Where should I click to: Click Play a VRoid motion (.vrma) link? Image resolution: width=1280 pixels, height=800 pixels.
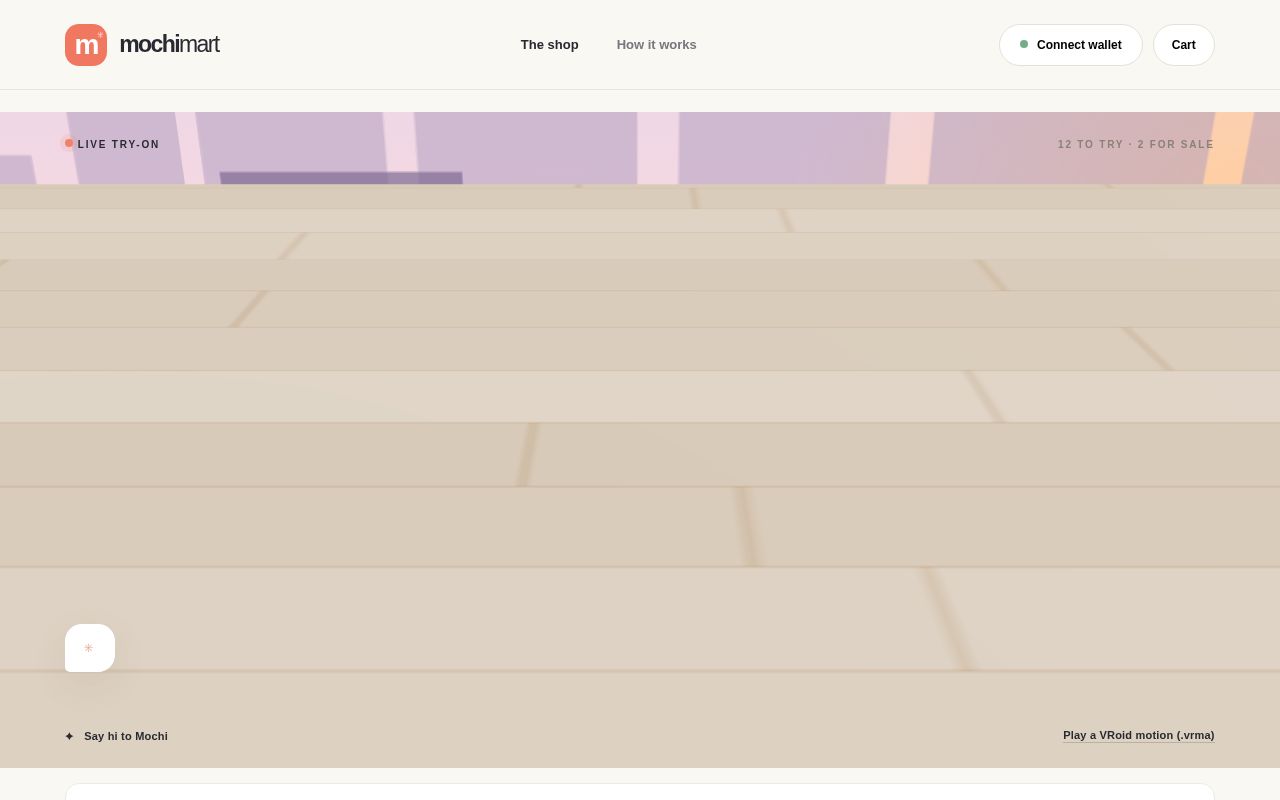[x=1138, y=735]
